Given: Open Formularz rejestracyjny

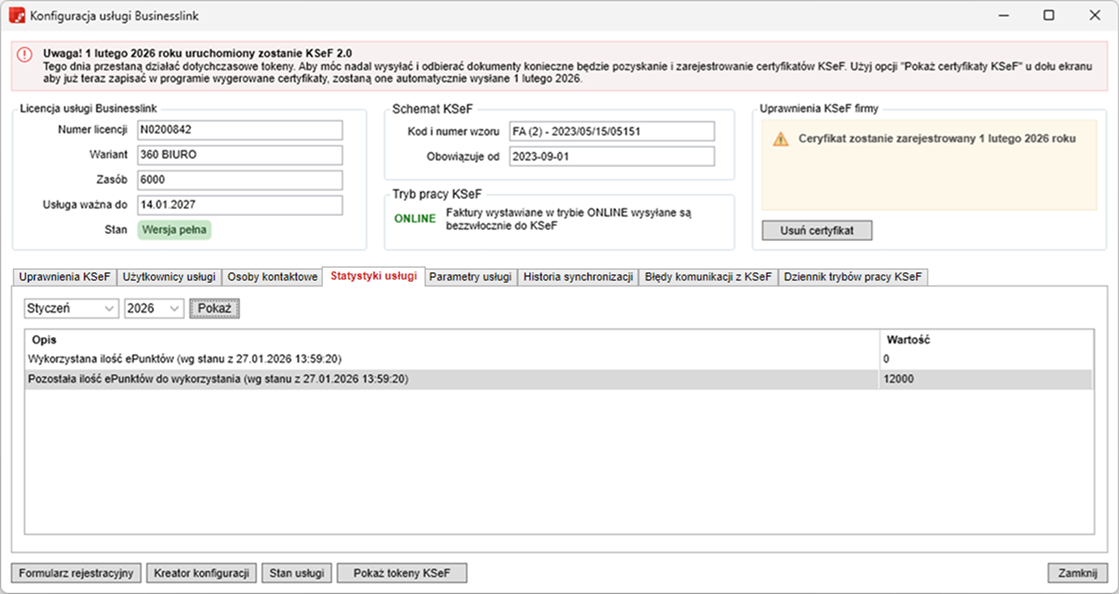Looking at the screenshot, I should [x=77, y=573].
